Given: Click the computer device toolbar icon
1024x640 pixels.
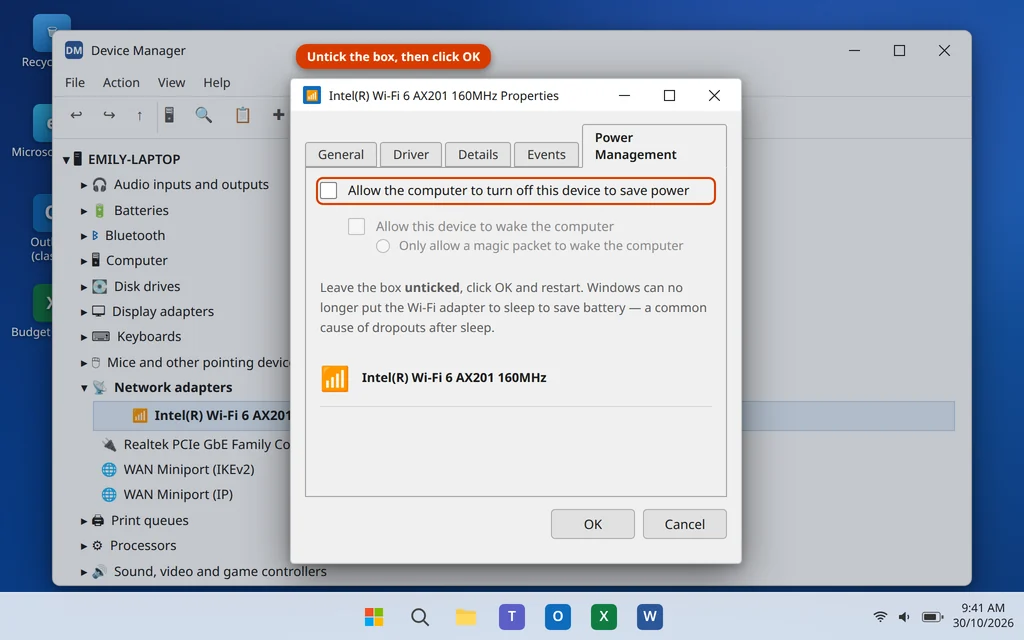Looking at the screenshot, I should point(169,115).
